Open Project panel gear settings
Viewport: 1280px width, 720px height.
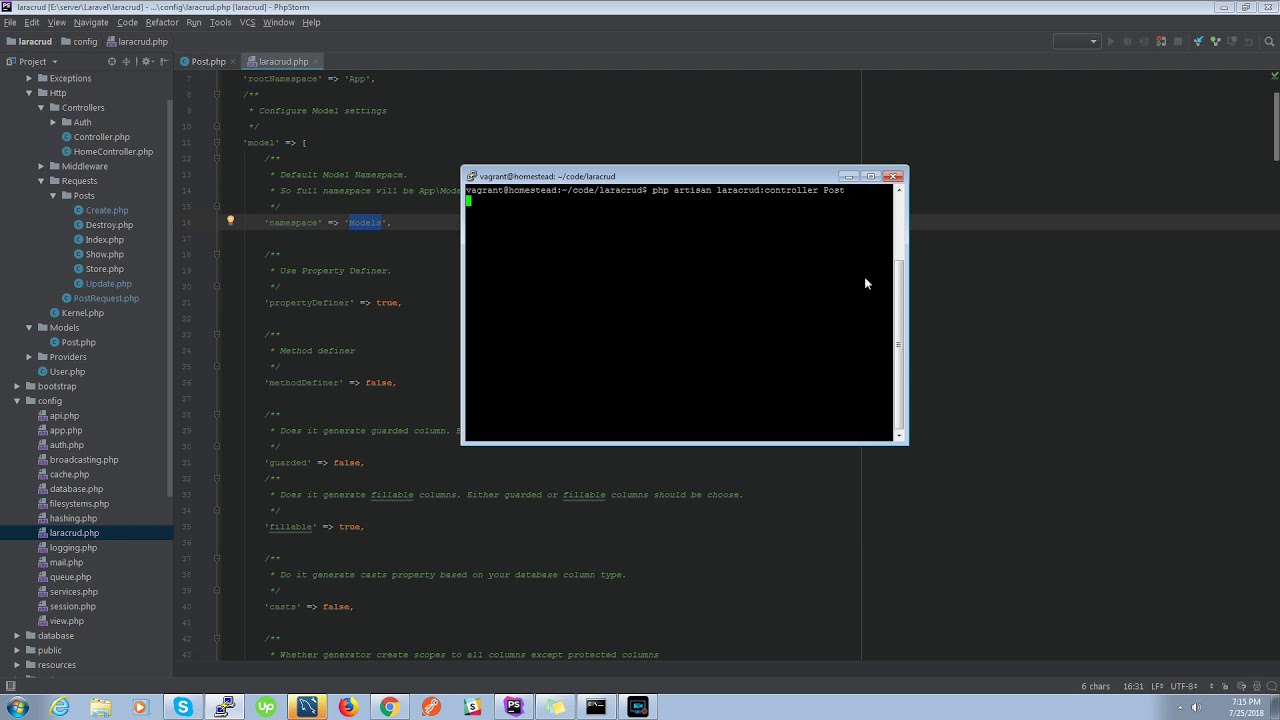pos(146,62)
